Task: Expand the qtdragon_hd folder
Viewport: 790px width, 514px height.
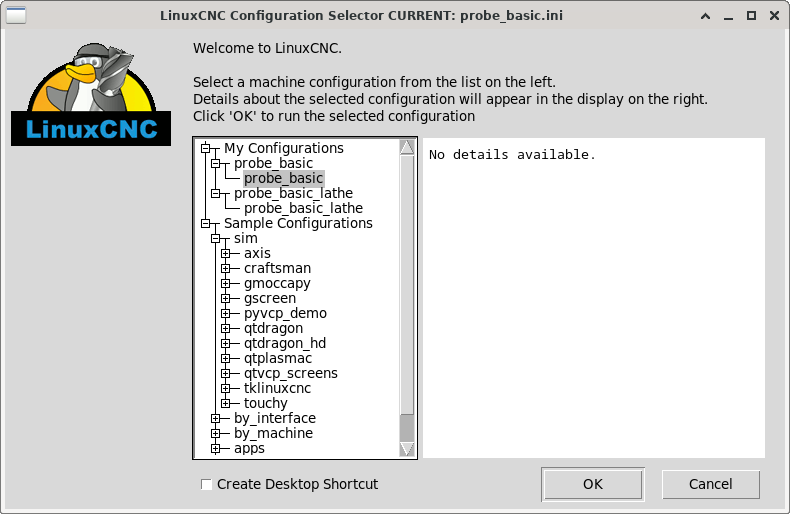Action: 226,343
